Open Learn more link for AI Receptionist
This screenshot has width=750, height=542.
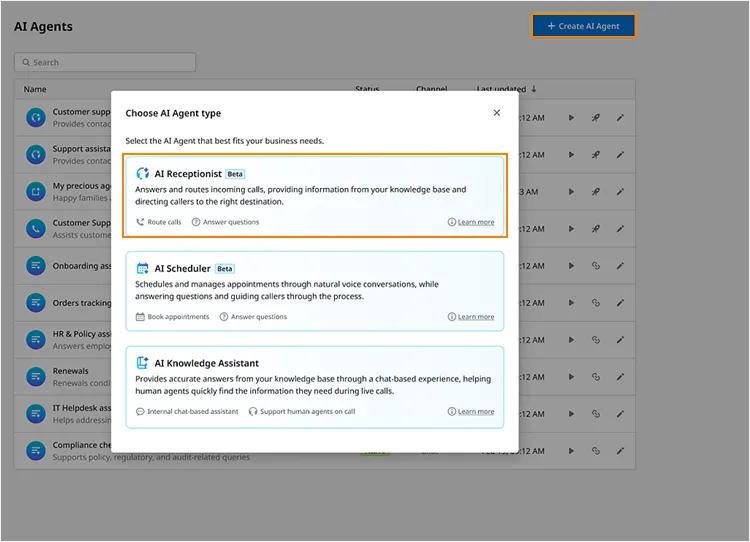(475, 222)
